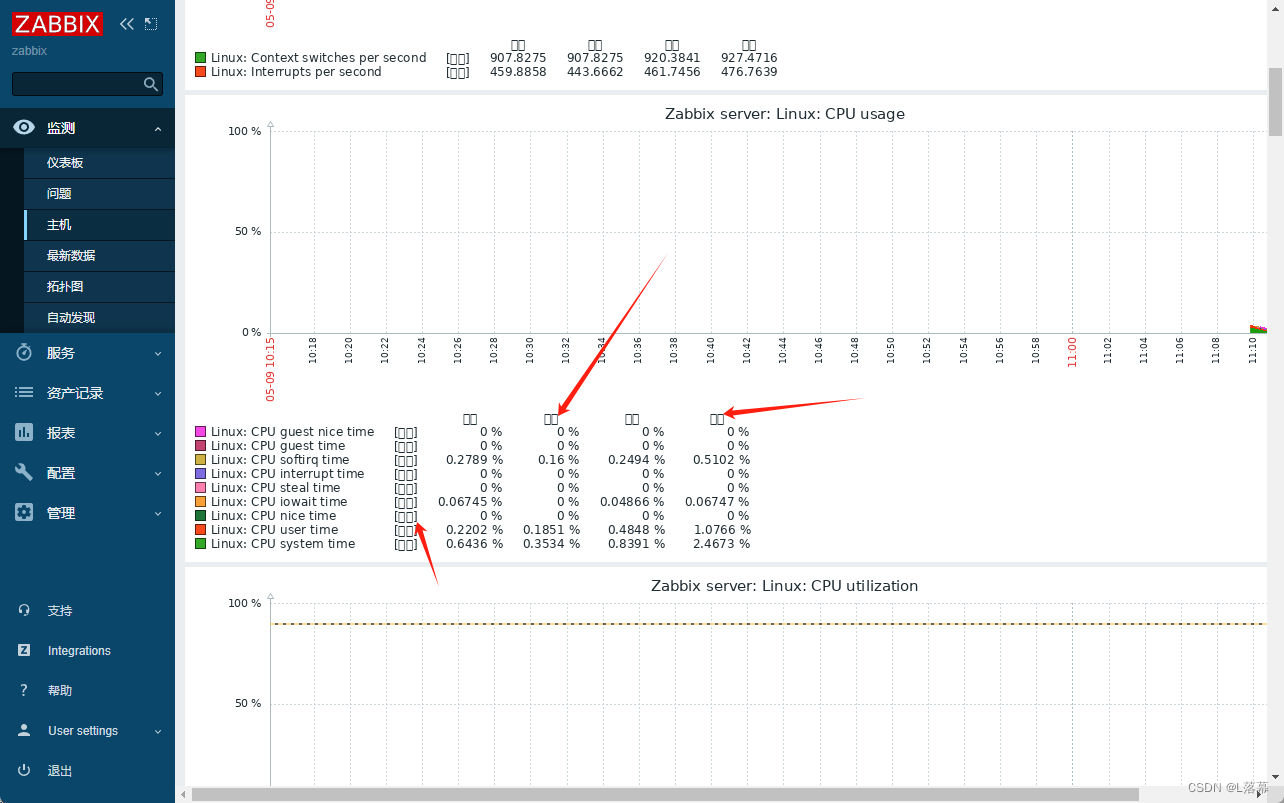Click the wrench icon for 配置
The image size is (1284, 803).
pos(24,473)
